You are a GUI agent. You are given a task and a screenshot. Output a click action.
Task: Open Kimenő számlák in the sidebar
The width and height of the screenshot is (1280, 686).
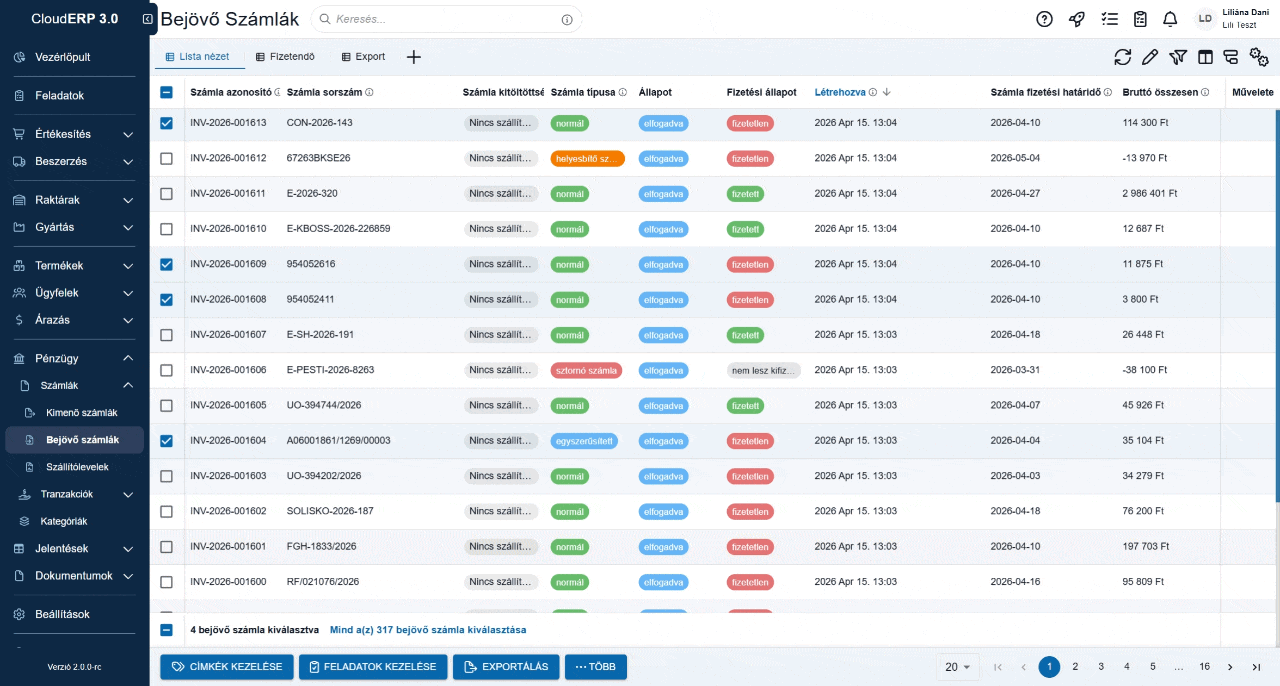pos(84,412)
